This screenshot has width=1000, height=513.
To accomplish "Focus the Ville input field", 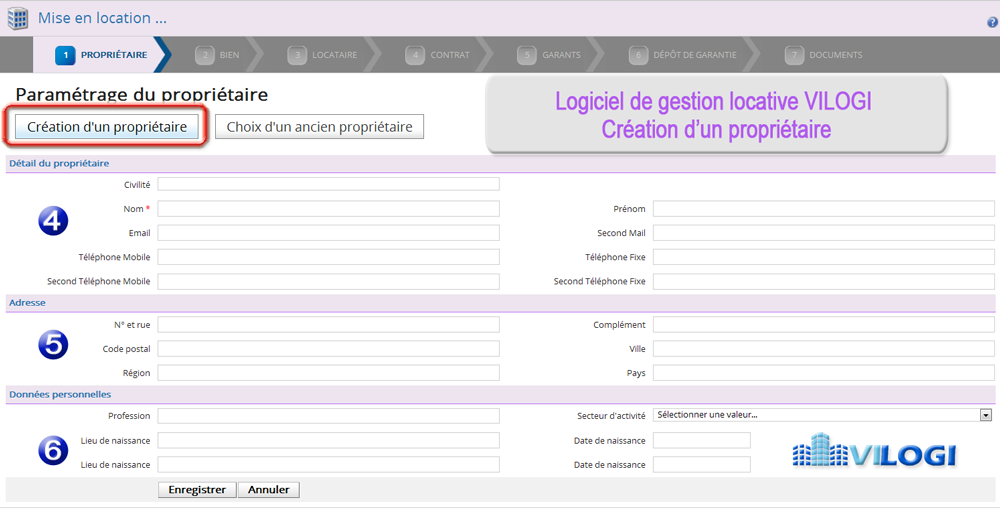I will [823, 349].
